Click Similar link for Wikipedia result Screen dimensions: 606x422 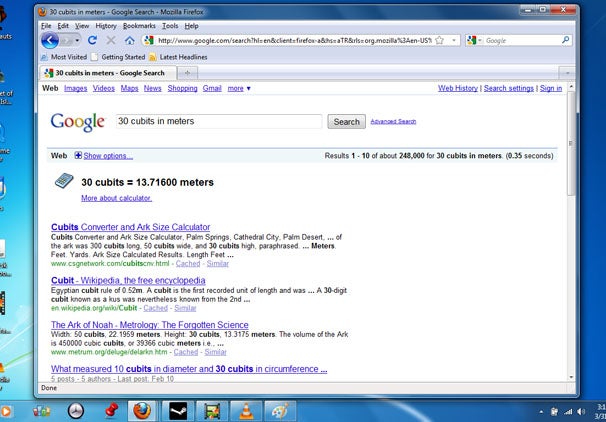pyautogui.click(x=185, y=308)
